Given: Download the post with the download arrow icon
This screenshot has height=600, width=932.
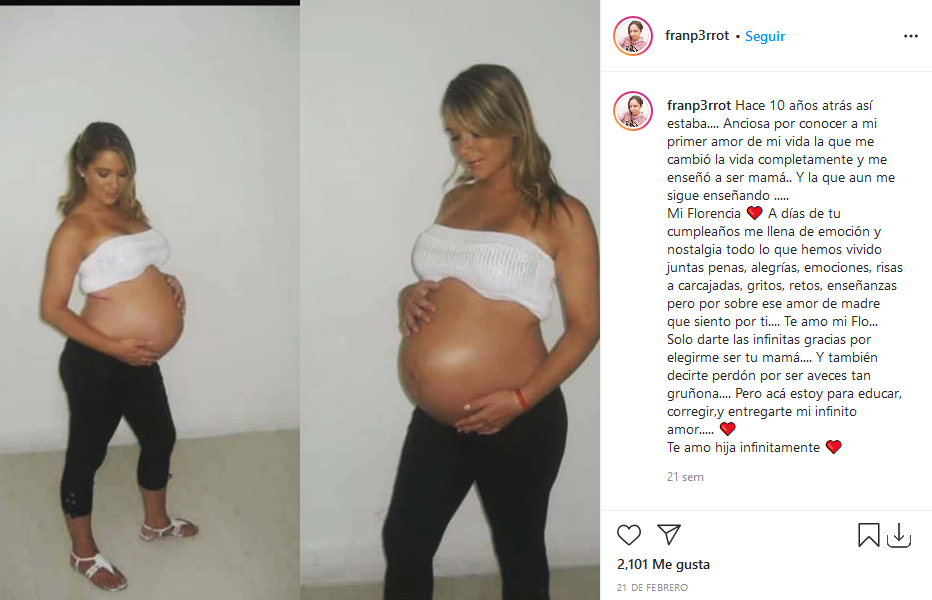Looking at the screenshot, I should 899,535.
